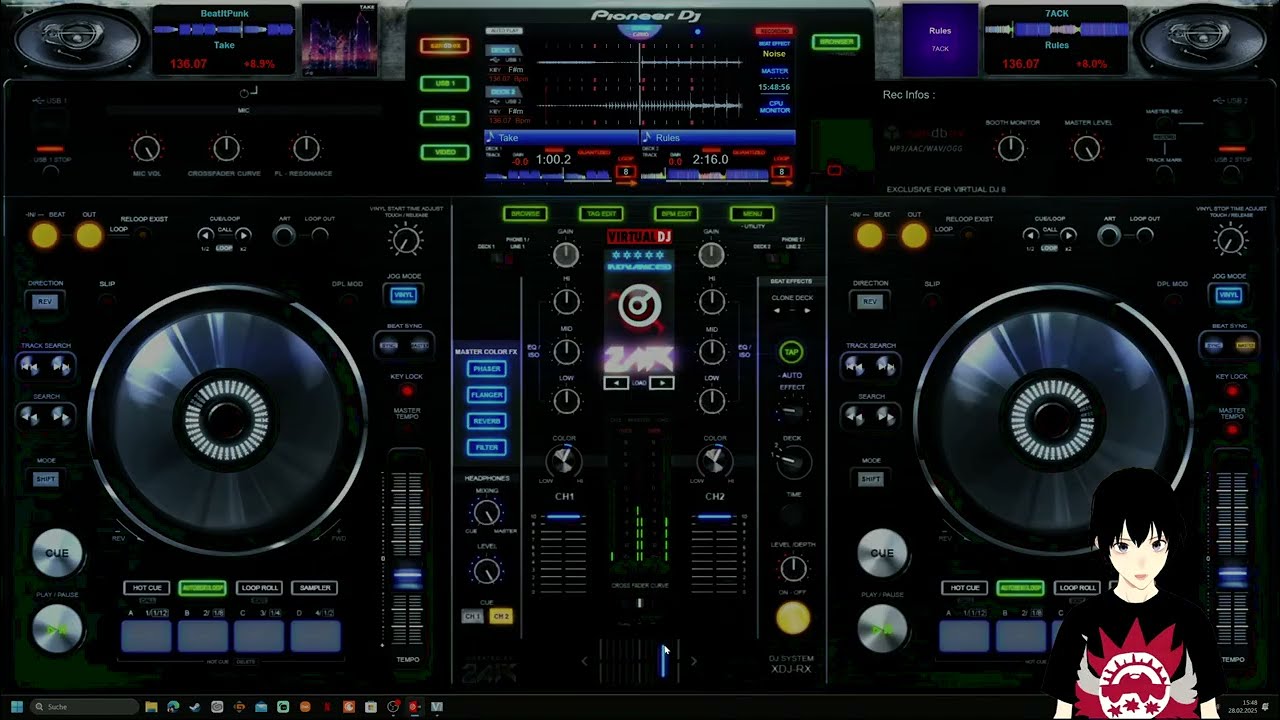Set left deck as beat sync MASTER

[420, 345]
